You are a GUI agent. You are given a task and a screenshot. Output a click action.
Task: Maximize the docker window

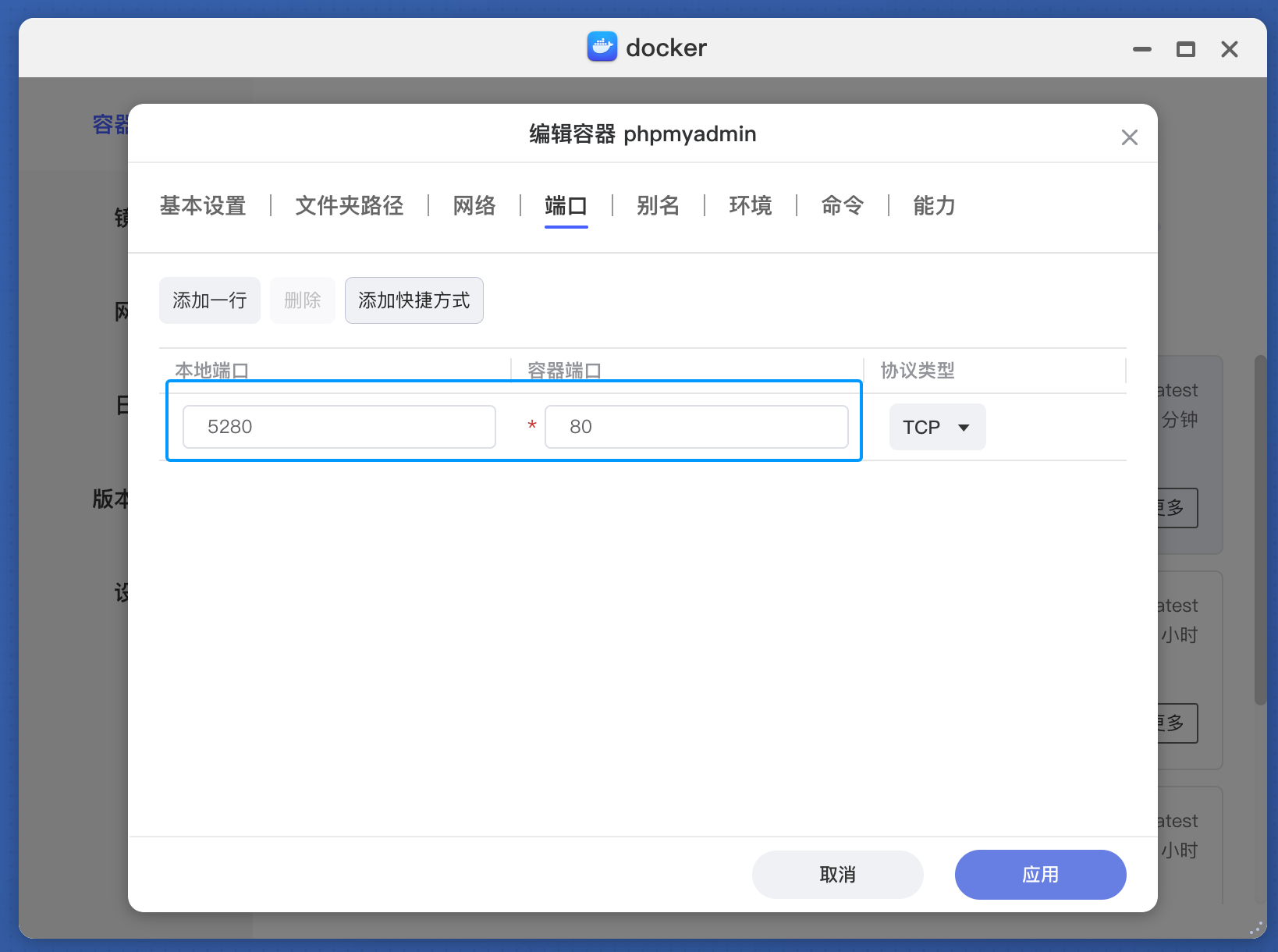point(1186,49)
